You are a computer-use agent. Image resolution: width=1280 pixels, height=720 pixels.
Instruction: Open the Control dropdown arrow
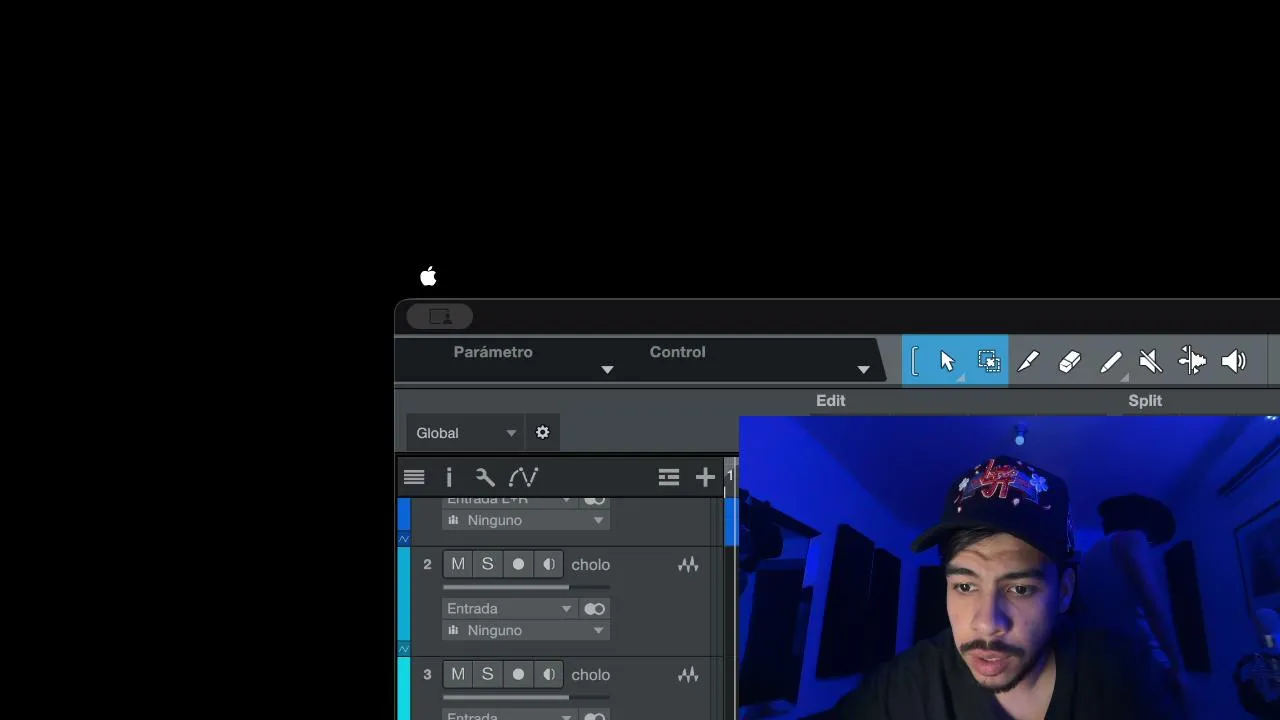[x=863, y=370]
